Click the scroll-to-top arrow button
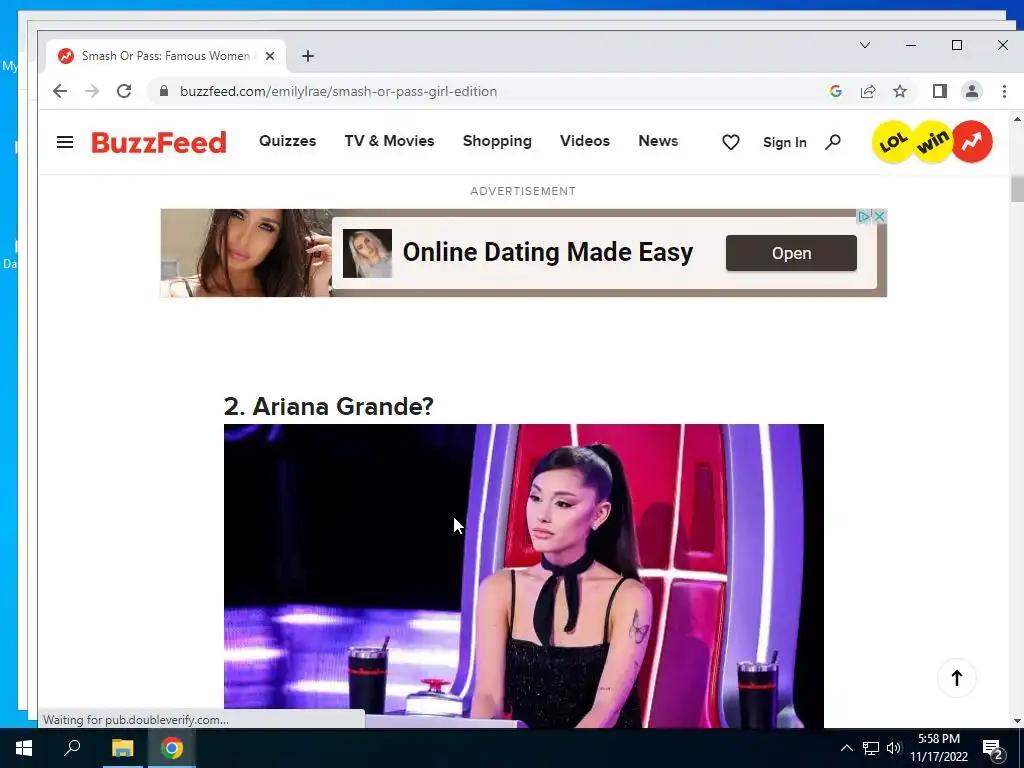 (957, 678)
